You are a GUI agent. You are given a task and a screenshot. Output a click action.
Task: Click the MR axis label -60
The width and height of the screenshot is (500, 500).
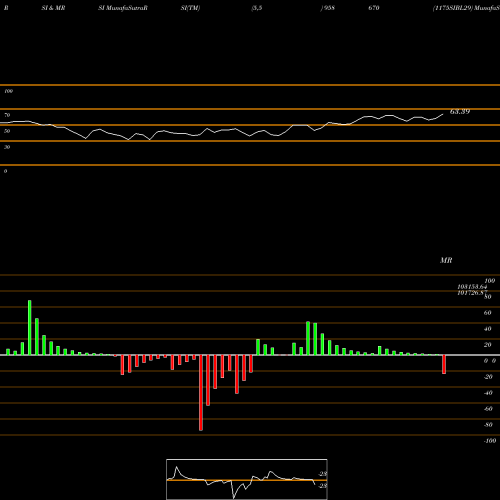coord(488,409)
